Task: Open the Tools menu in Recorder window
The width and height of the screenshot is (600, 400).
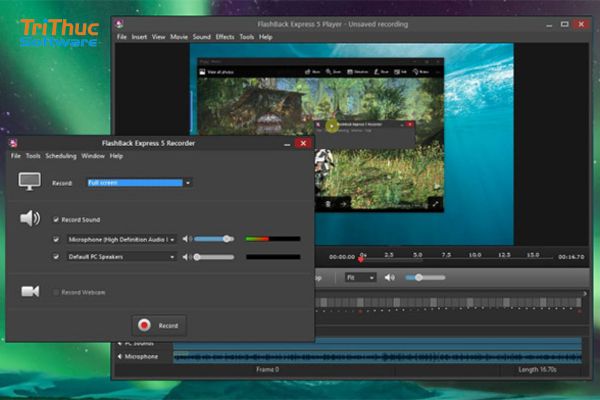Action: pyautogui.click(x=33, y=156)
